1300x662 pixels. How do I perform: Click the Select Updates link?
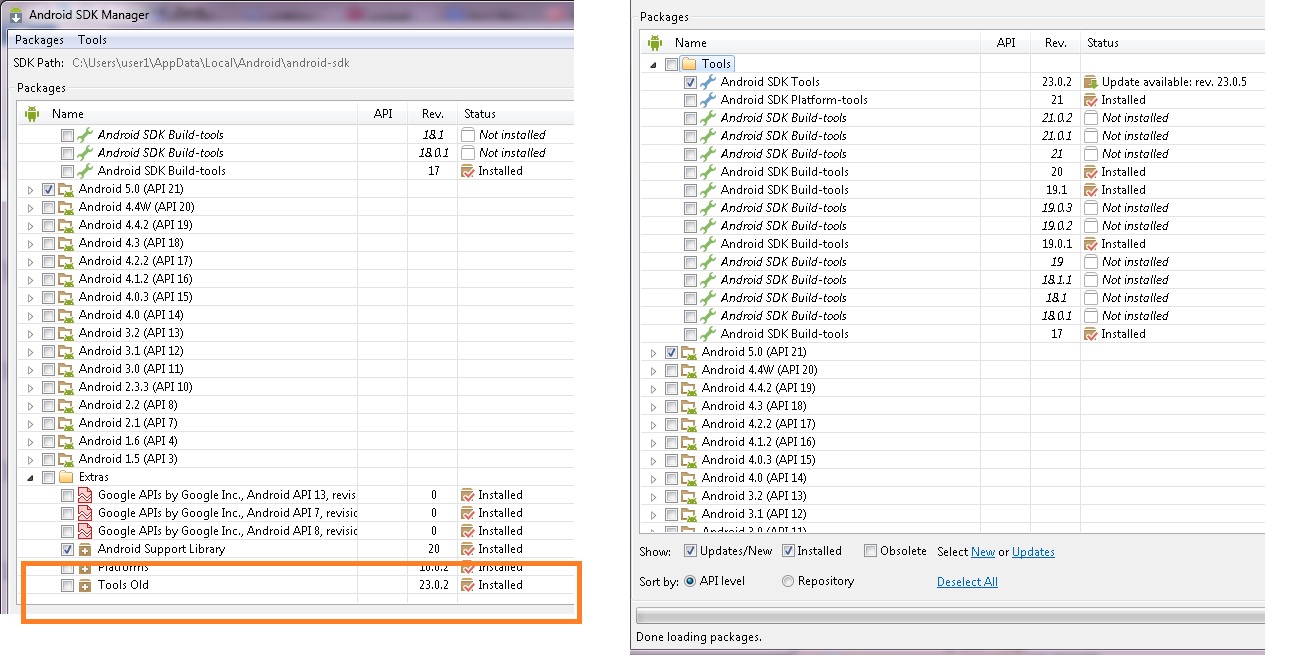(x=1033, y=552)
